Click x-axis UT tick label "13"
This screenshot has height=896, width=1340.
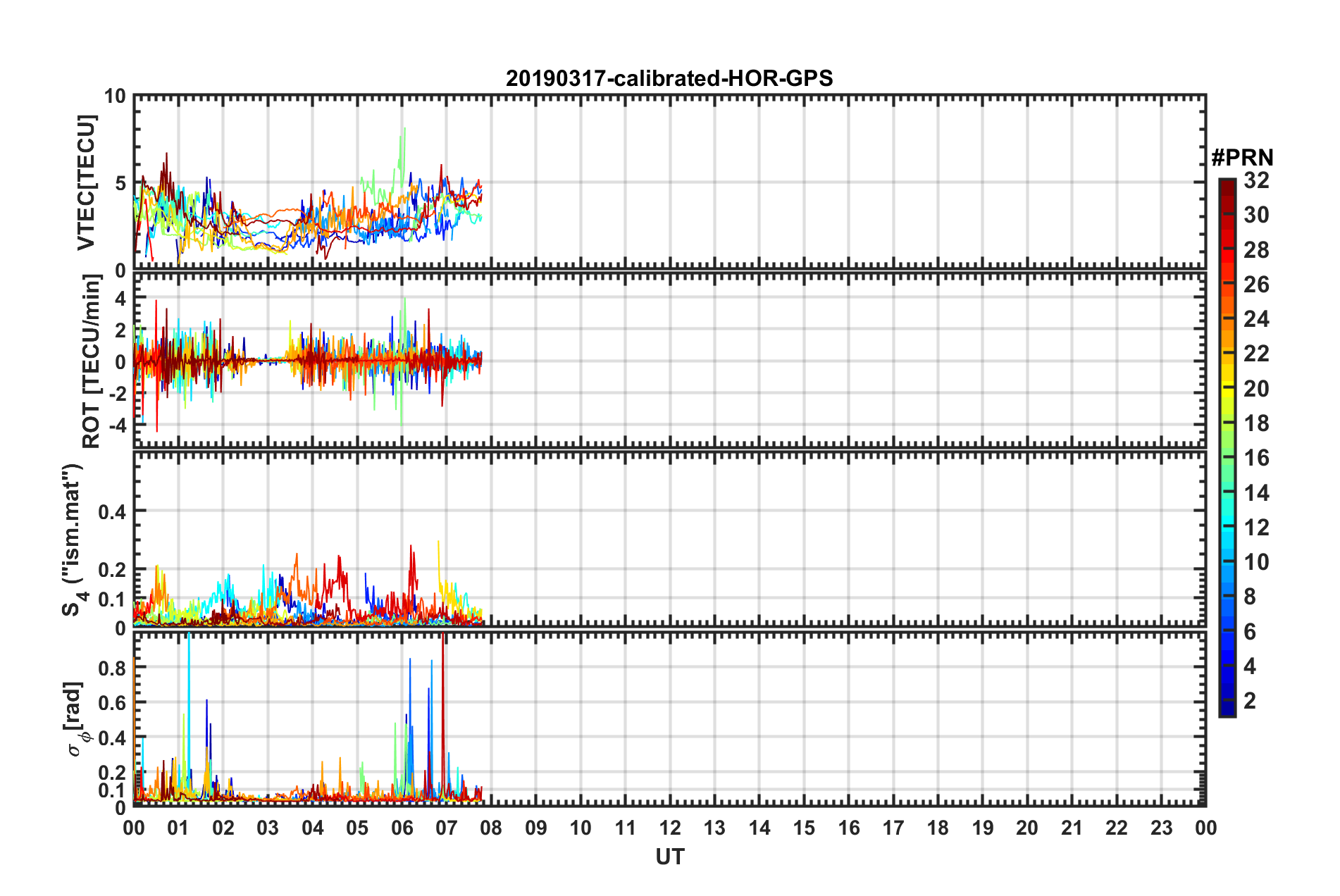(714, 828)
